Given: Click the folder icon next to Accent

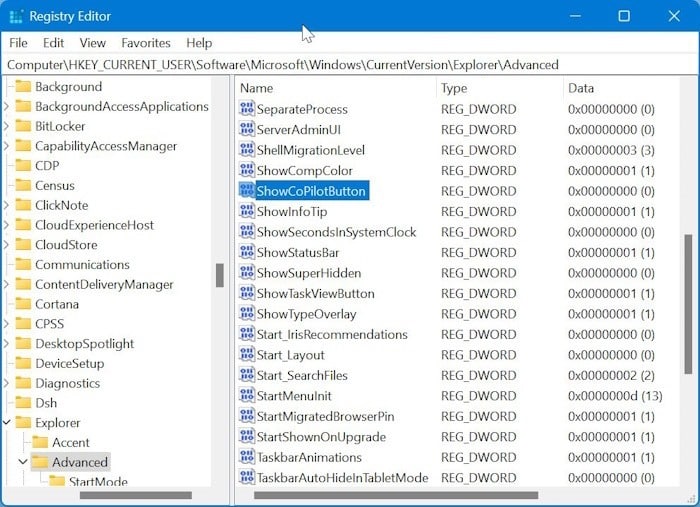Looking at the screenshot, I should tap(40, 442).
